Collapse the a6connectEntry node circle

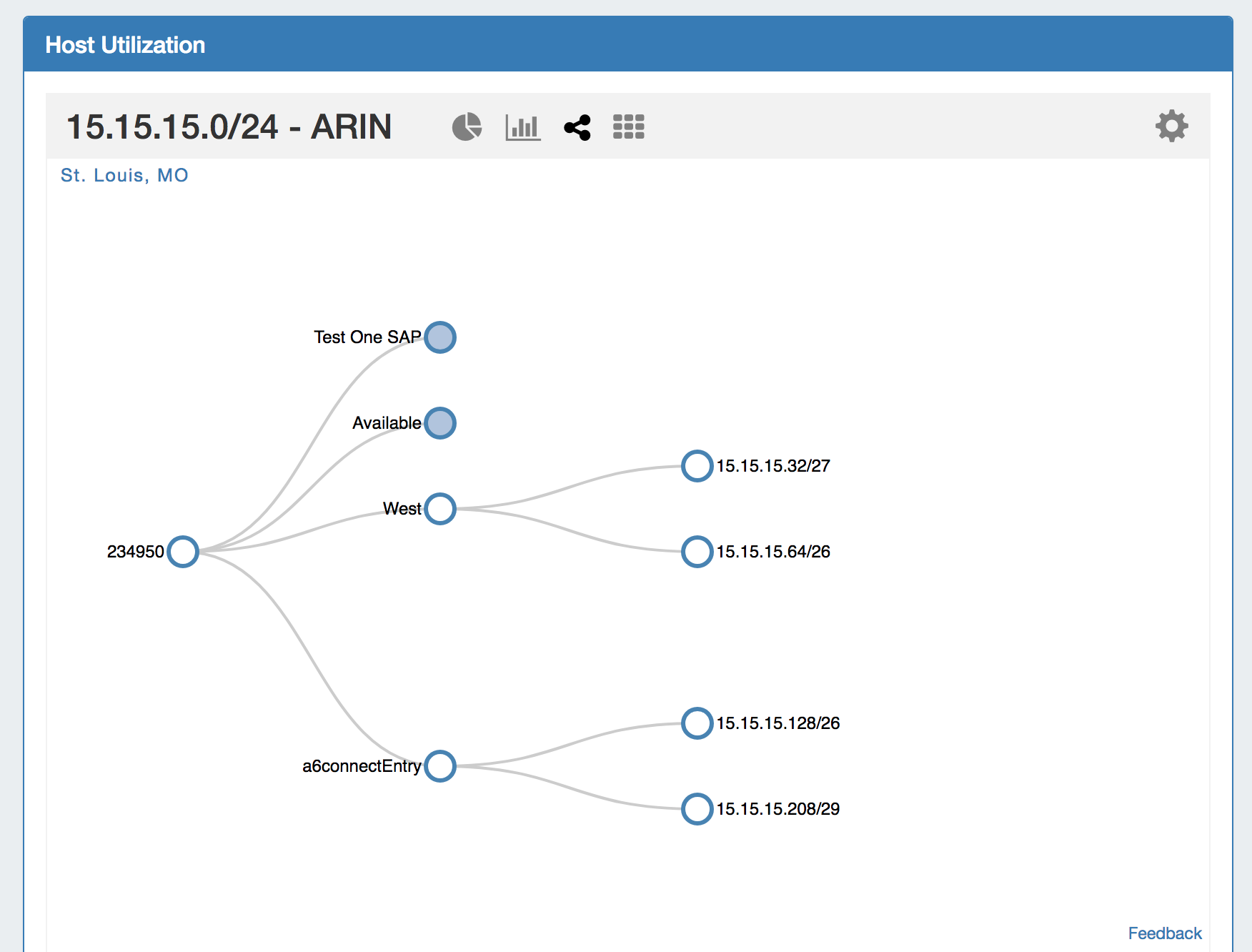click(440, 766)
